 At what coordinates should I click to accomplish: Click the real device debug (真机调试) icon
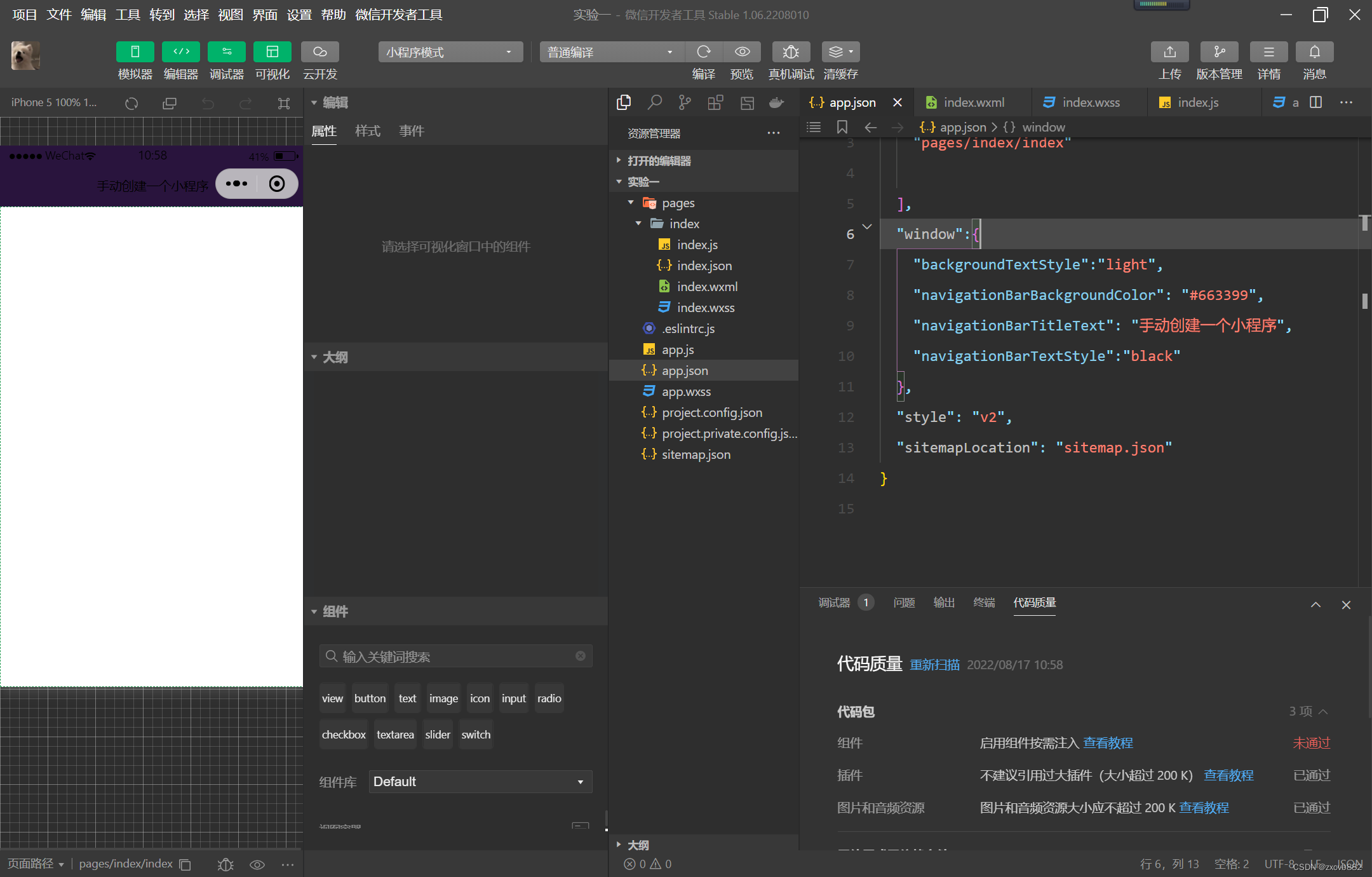tap(790, 52)
